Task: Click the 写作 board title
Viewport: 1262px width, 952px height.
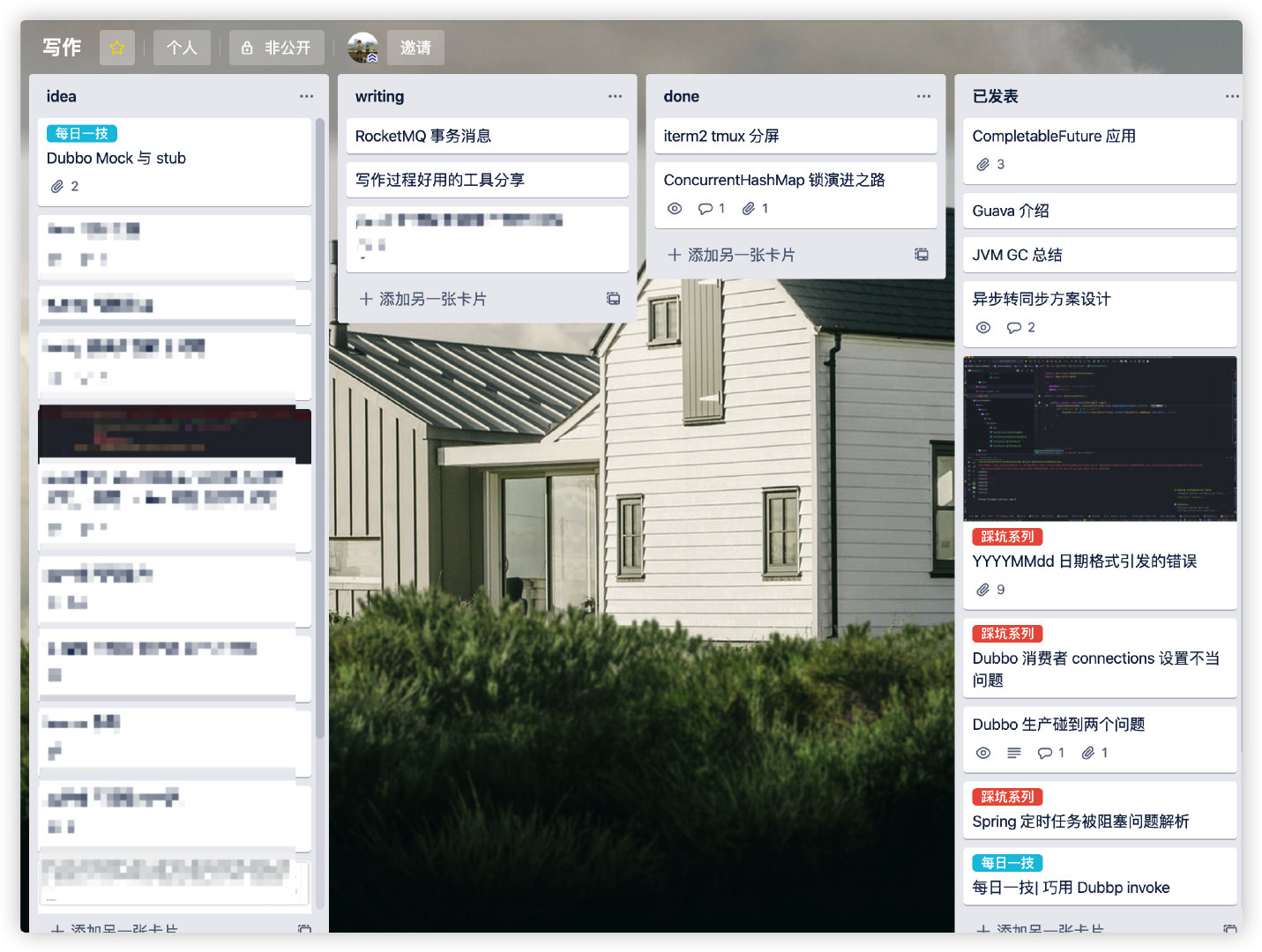Action: (x=62, y=48)
